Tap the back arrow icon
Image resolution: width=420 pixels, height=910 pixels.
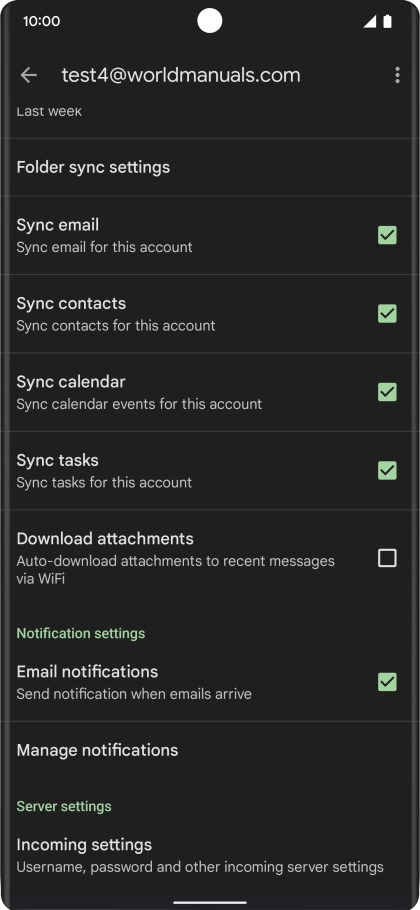click(28, 75)
